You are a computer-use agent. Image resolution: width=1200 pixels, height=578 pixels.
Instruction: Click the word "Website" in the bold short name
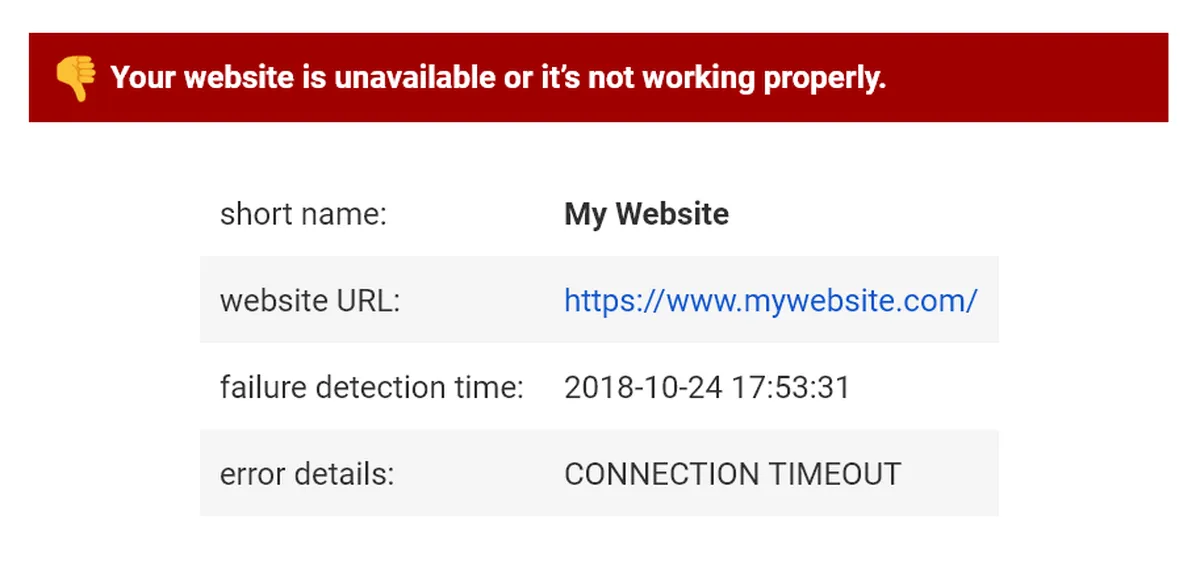(672, 214)
